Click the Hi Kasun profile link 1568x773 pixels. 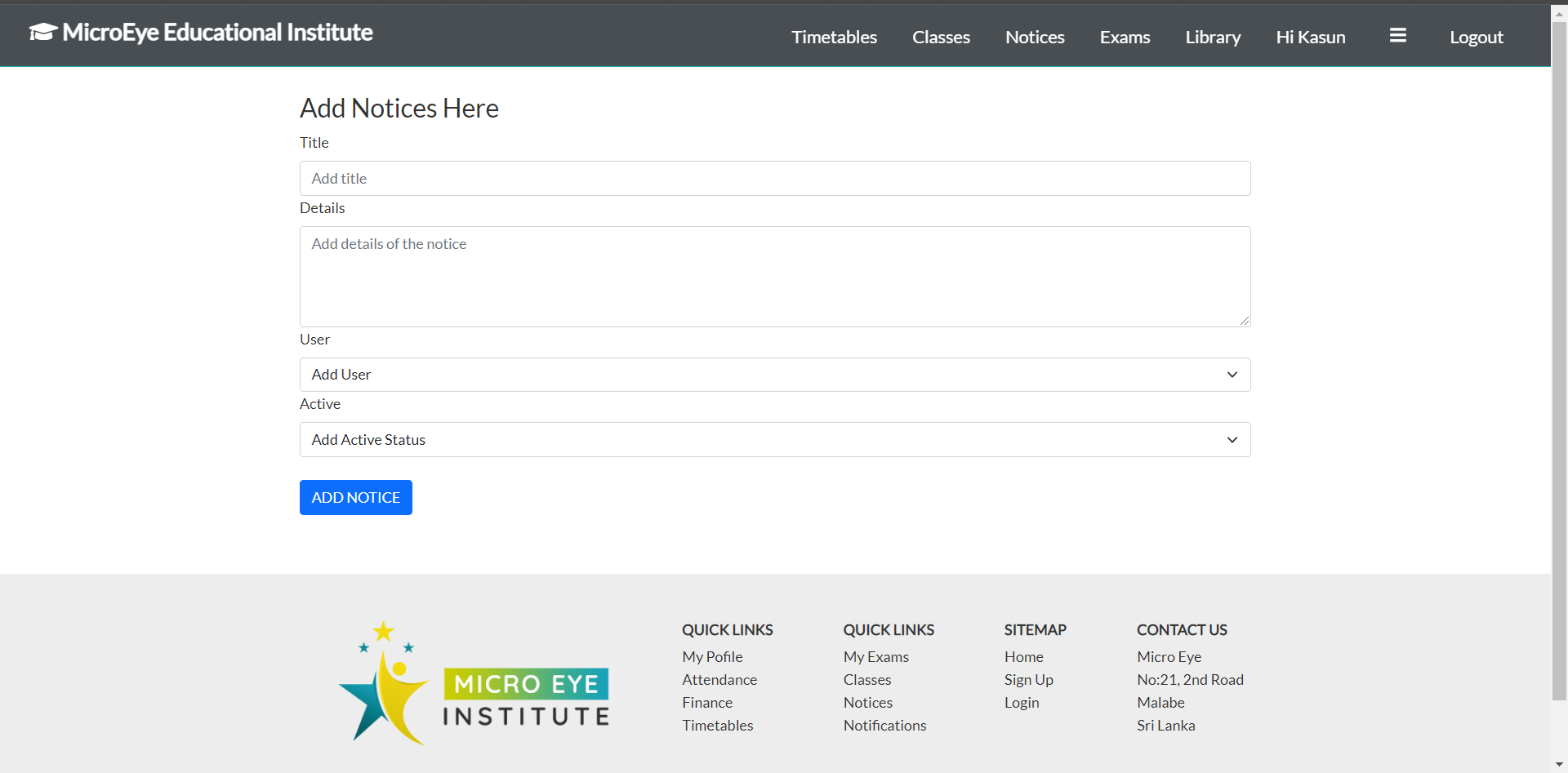(x=1311, y=37)
